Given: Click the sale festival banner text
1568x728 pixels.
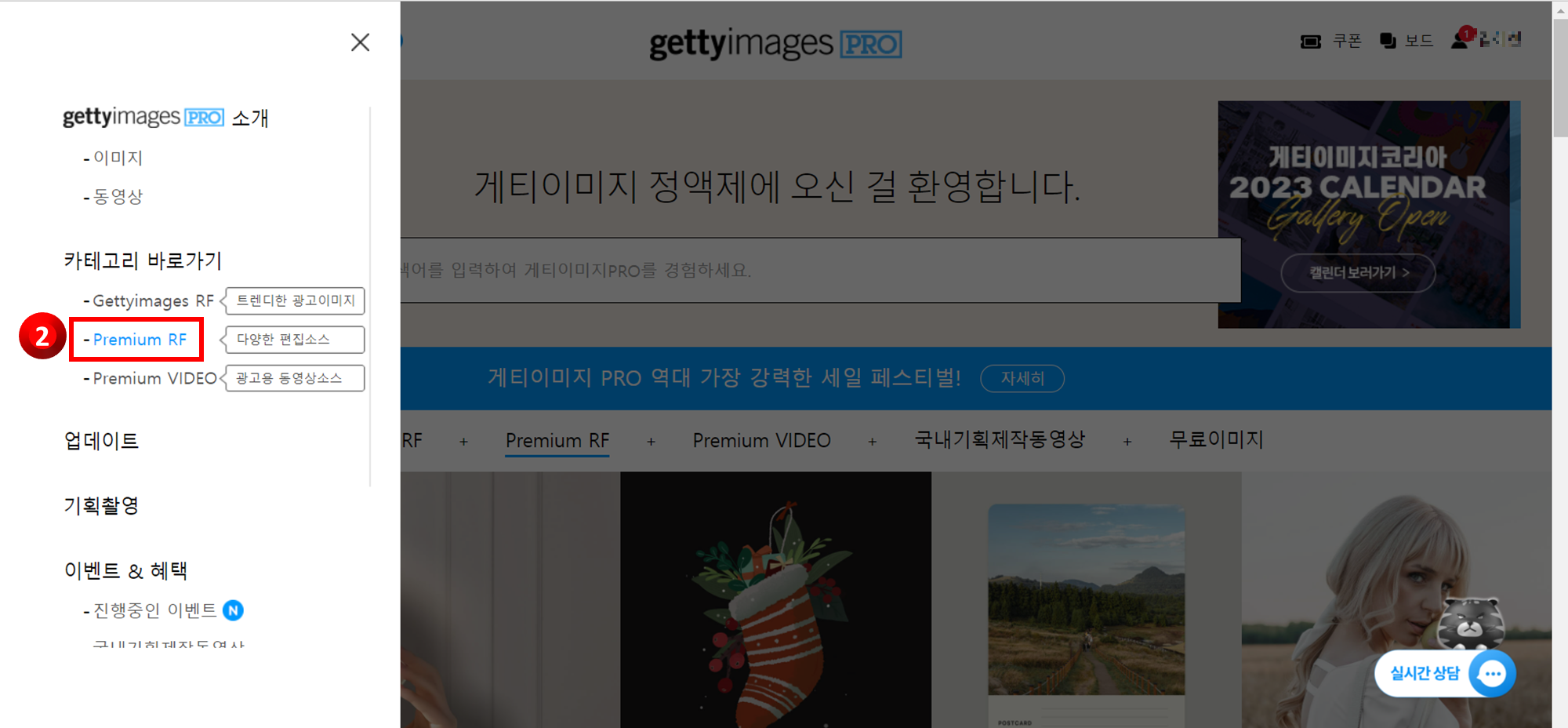Looking at the screenshot, I should 724,377.
